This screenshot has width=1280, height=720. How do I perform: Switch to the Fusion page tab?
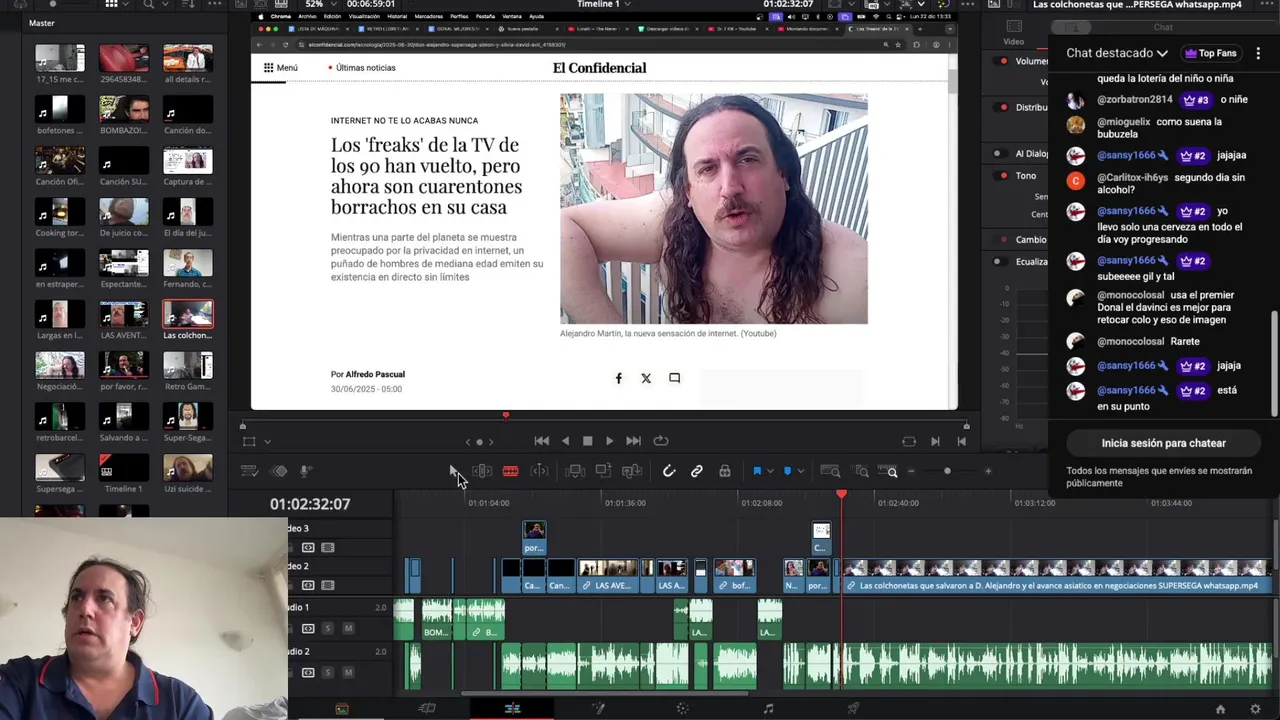click(598, 709)
